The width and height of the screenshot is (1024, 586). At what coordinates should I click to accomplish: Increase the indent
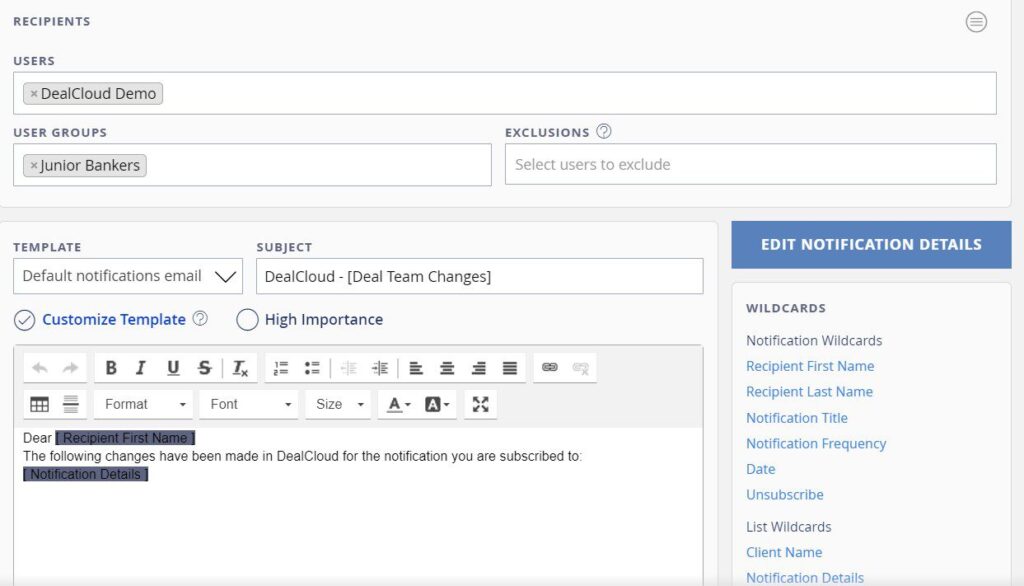[x=380, y=368]
